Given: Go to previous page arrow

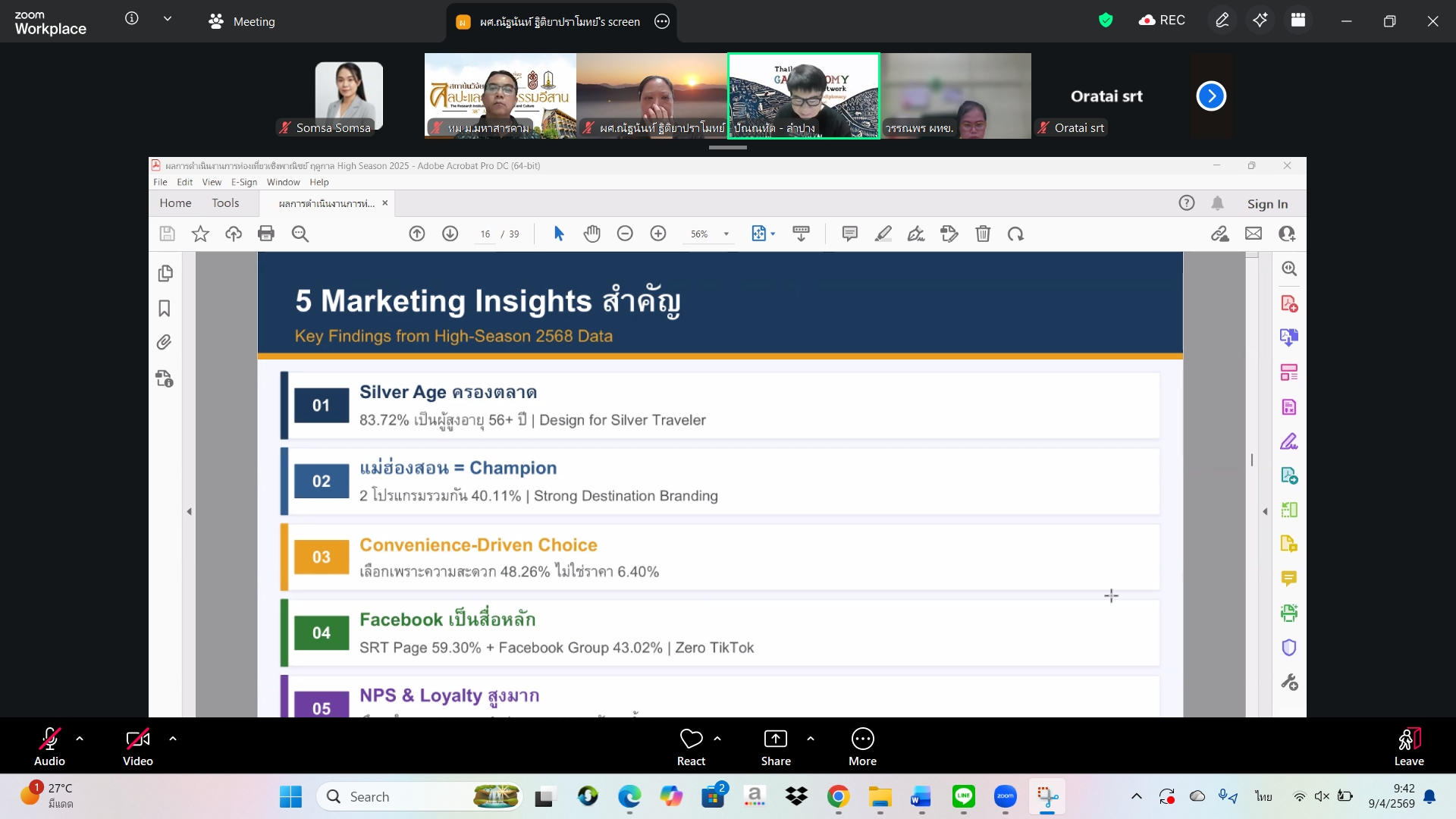Looking at the screenshot, I should point(417,234).
